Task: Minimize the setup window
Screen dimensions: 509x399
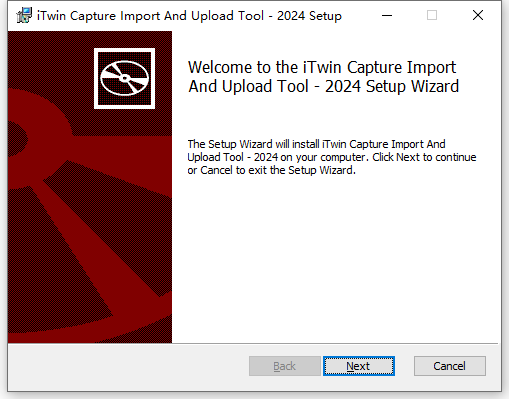Action: pyautogui.click(x=387, y=15)
